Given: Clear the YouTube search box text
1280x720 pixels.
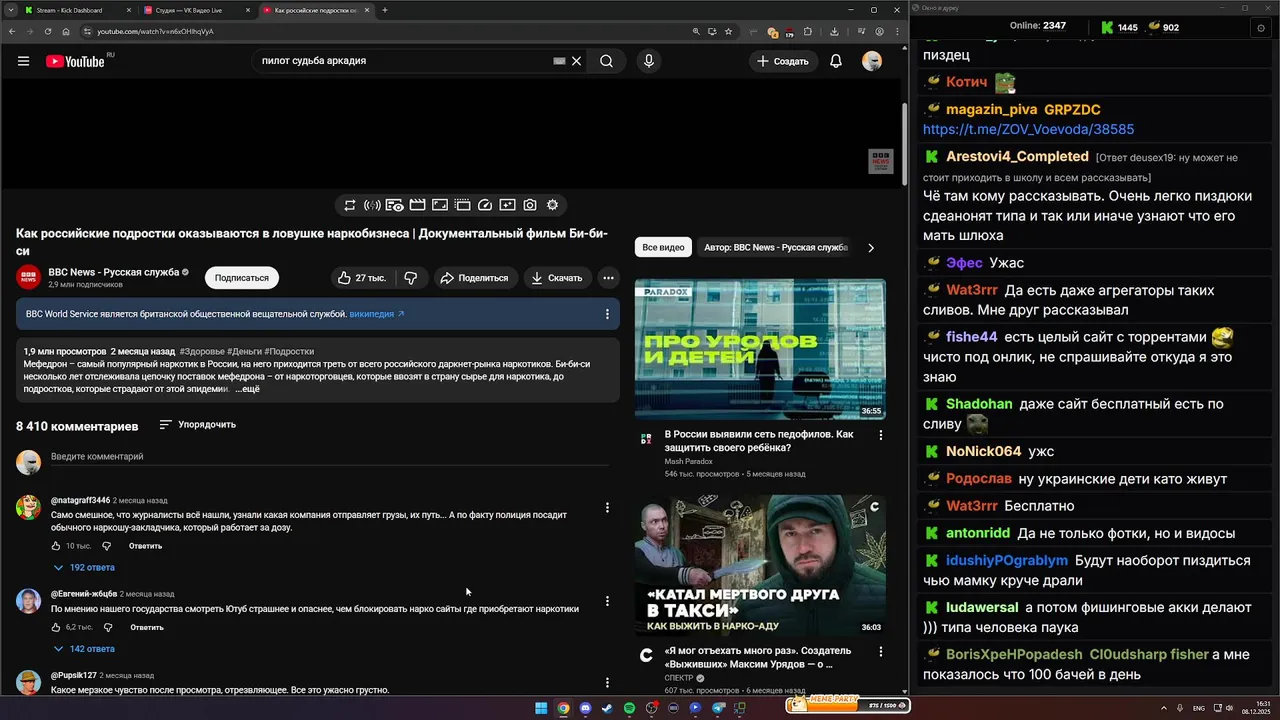Looking at the screenshot, I should 576,61.
